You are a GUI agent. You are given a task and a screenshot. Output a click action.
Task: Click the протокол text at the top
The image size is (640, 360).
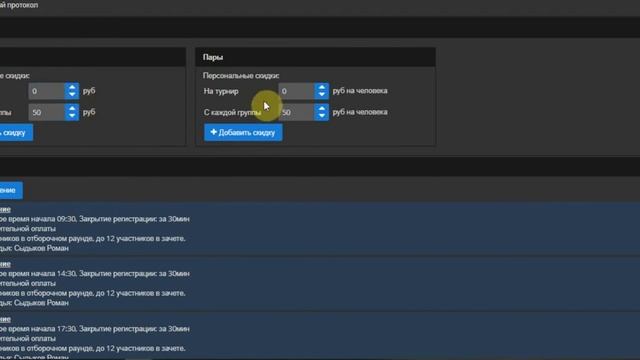pyautogui.click(x=23, y=5)
